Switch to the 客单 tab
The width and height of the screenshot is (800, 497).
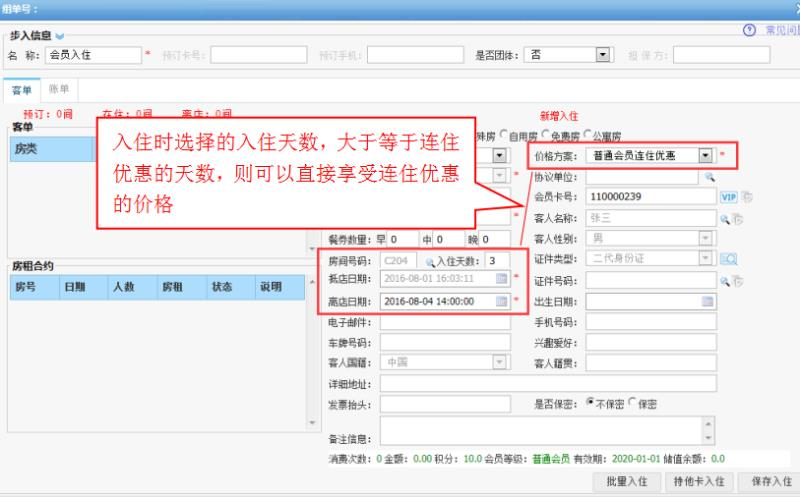[21, 90]
